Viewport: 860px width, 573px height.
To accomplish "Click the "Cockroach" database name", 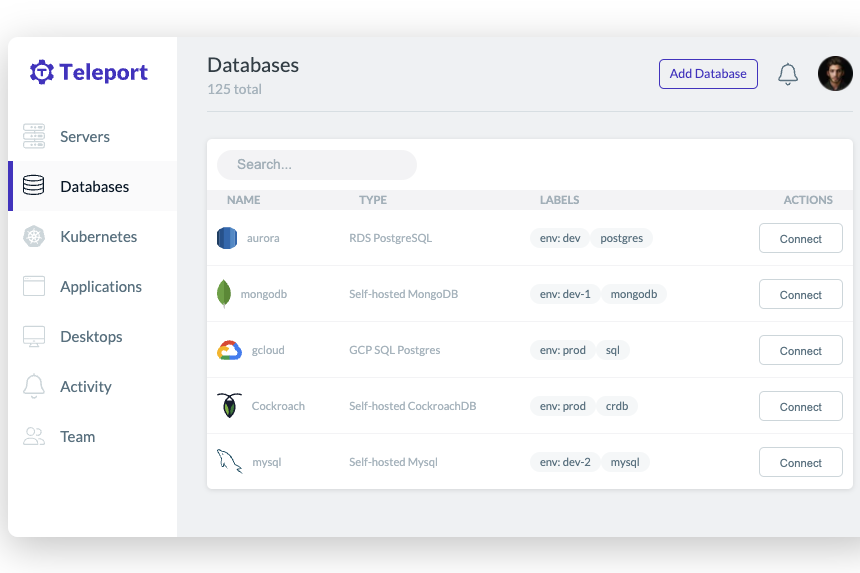I will click(278, 406).
